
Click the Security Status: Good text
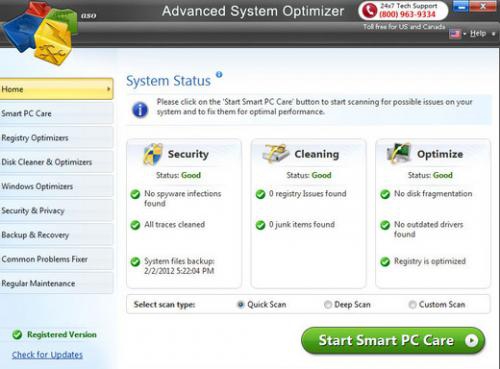[x=178, y=175]
